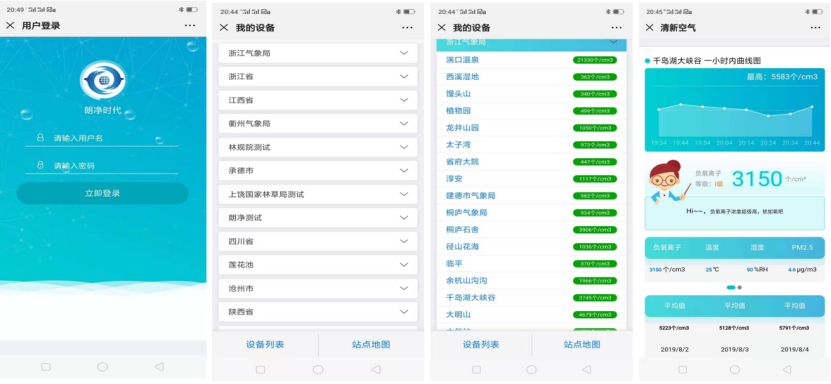Screen dimensions: 831x384
Task: Expand the 江西省 group
Action: coord(318,100)
